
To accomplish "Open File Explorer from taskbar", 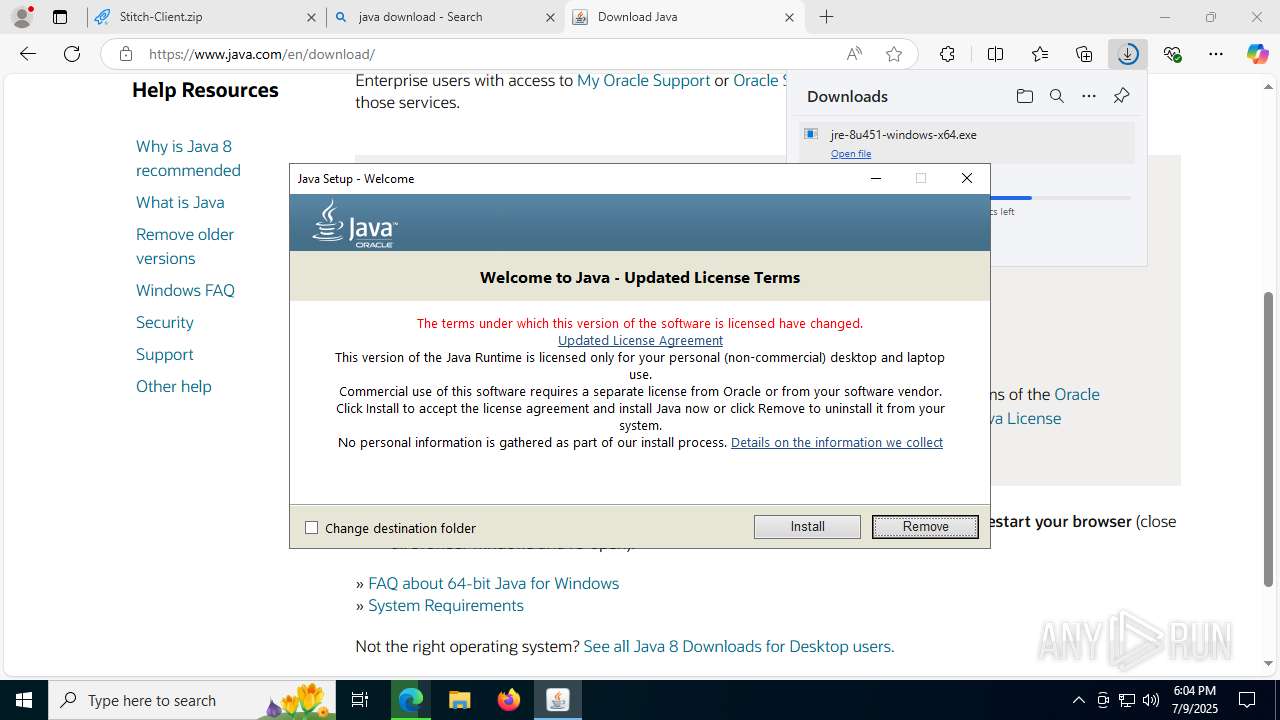I will click(459, 700).
